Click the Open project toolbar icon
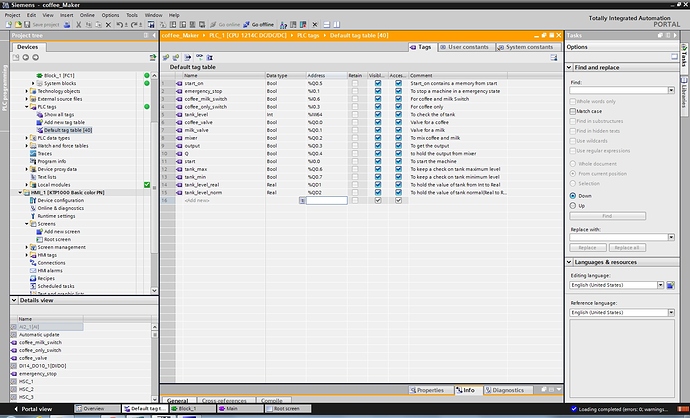This screenshot has height=418, width=690. pyautogui.click(x=18, y=25)
